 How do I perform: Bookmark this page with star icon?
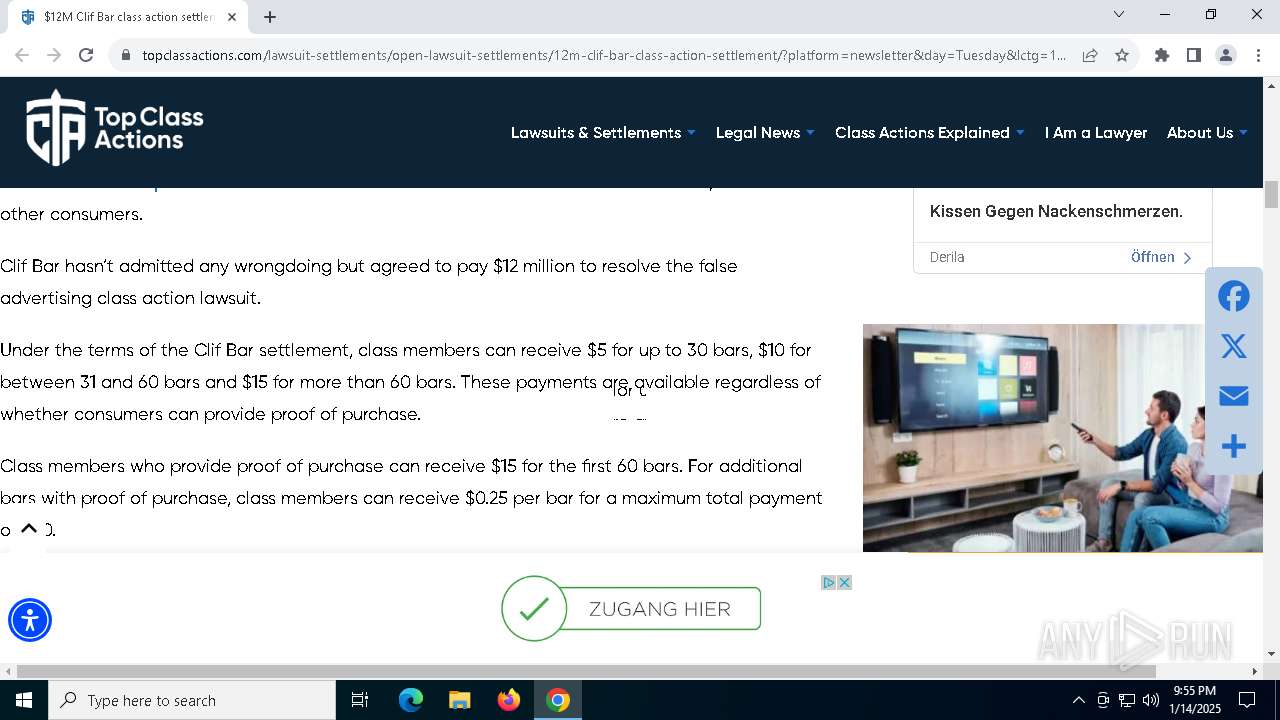pos(1122,55)
